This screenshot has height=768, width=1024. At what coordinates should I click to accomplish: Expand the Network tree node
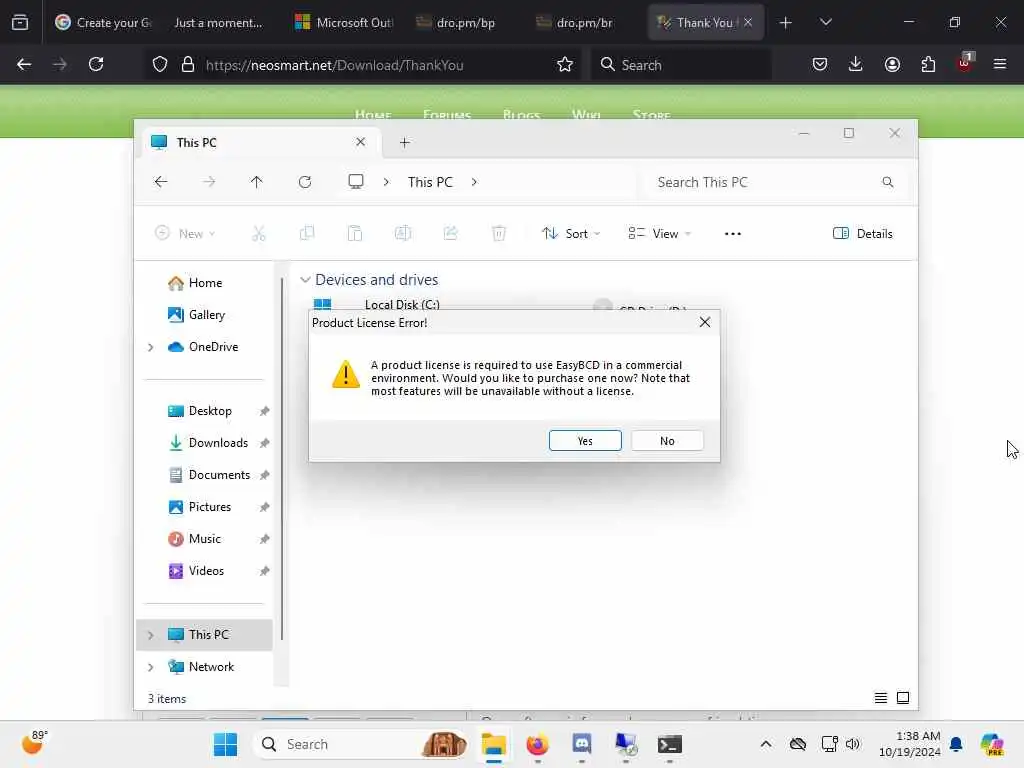coord(151,667)
